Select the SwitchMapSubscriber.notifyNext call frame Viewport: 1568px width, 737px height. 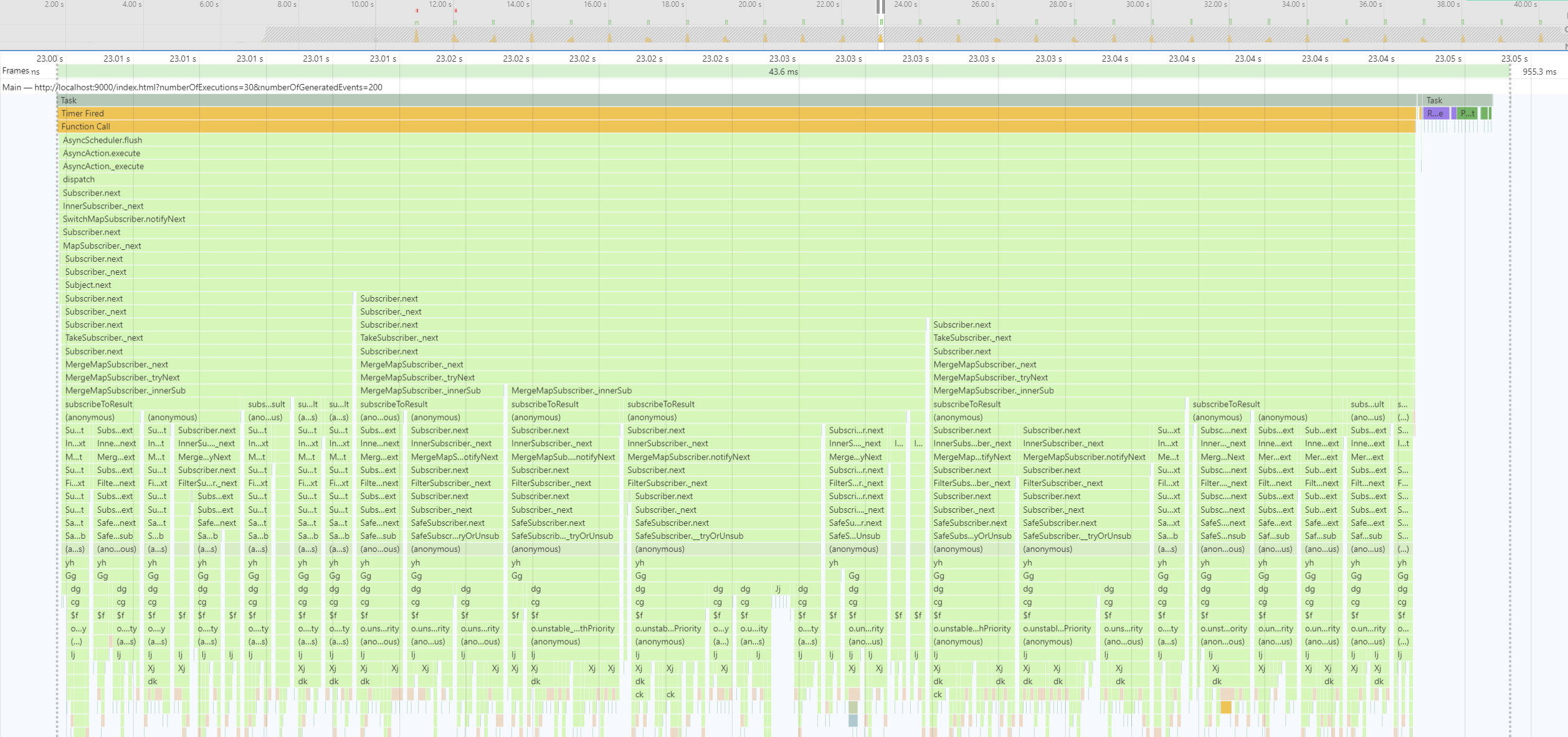point(124,219)
